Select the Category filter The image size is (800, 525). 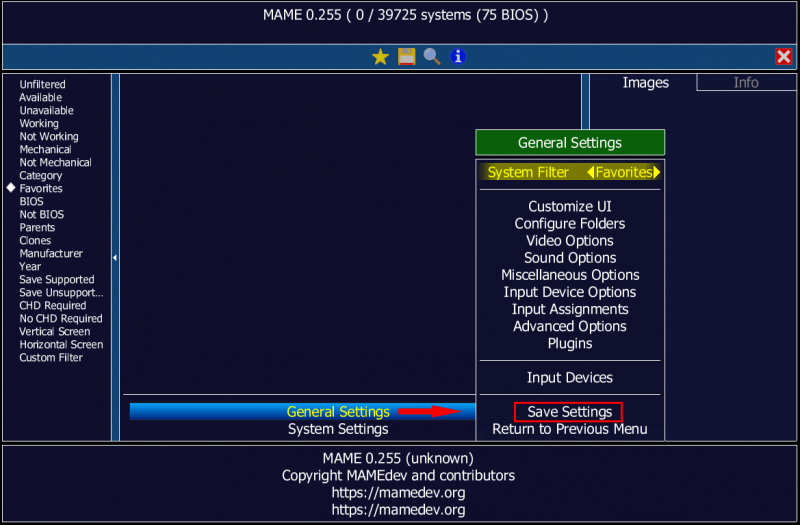41,176
